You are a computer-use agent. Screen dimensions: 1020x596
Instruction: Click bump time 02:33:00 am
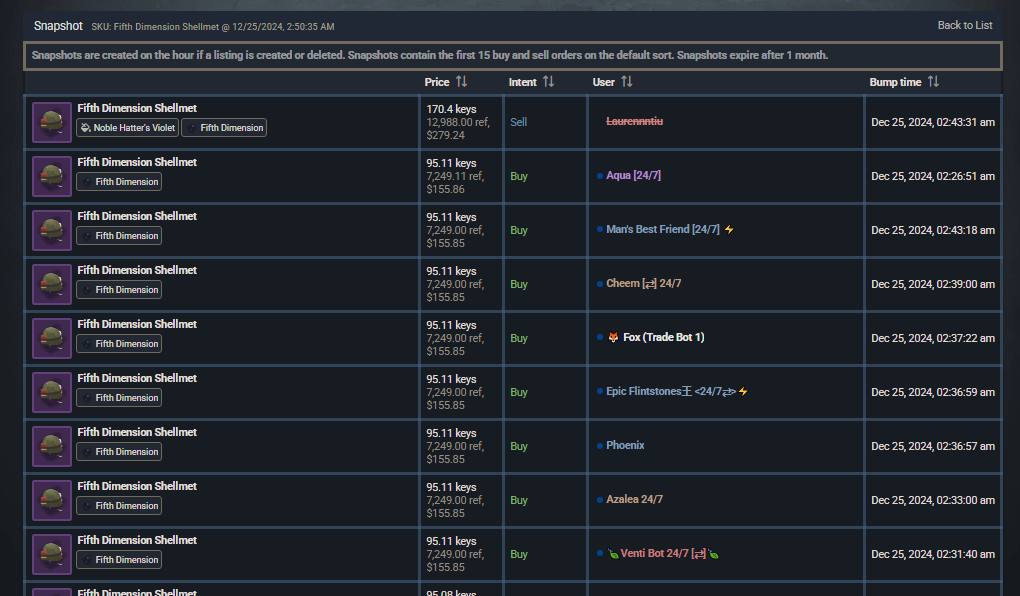pyautogui.click(x=933, y=500)
